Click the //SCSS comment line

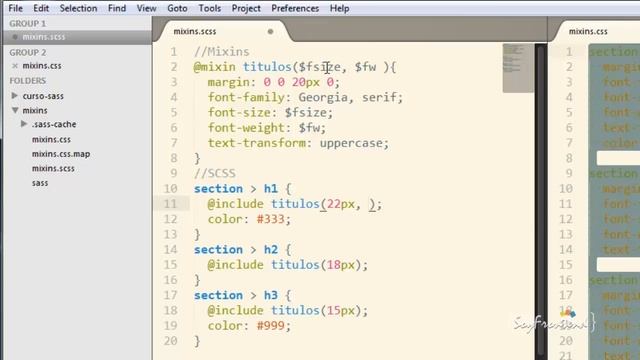point(215,173)
